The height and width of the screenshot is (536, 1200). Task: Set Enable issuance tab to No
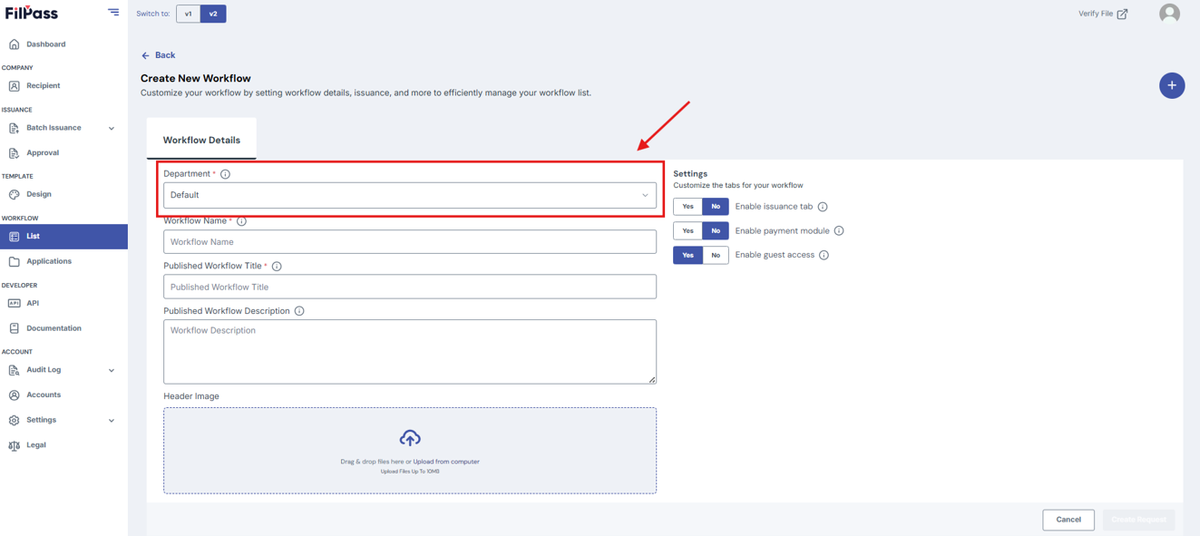[x=715, y=207]
